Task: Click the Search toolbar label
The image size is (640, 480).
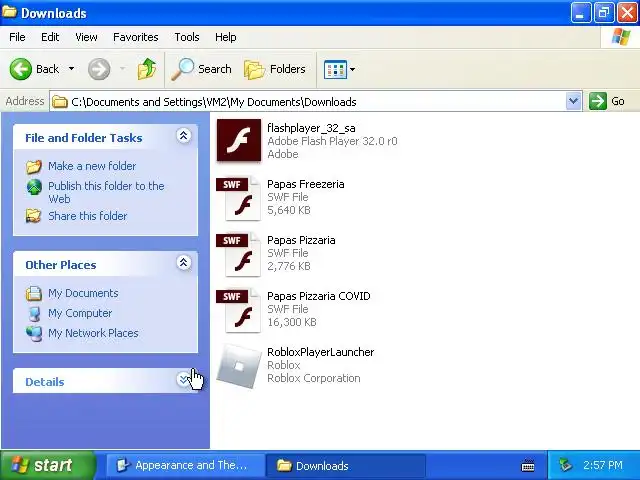Action: coord(215,69)
